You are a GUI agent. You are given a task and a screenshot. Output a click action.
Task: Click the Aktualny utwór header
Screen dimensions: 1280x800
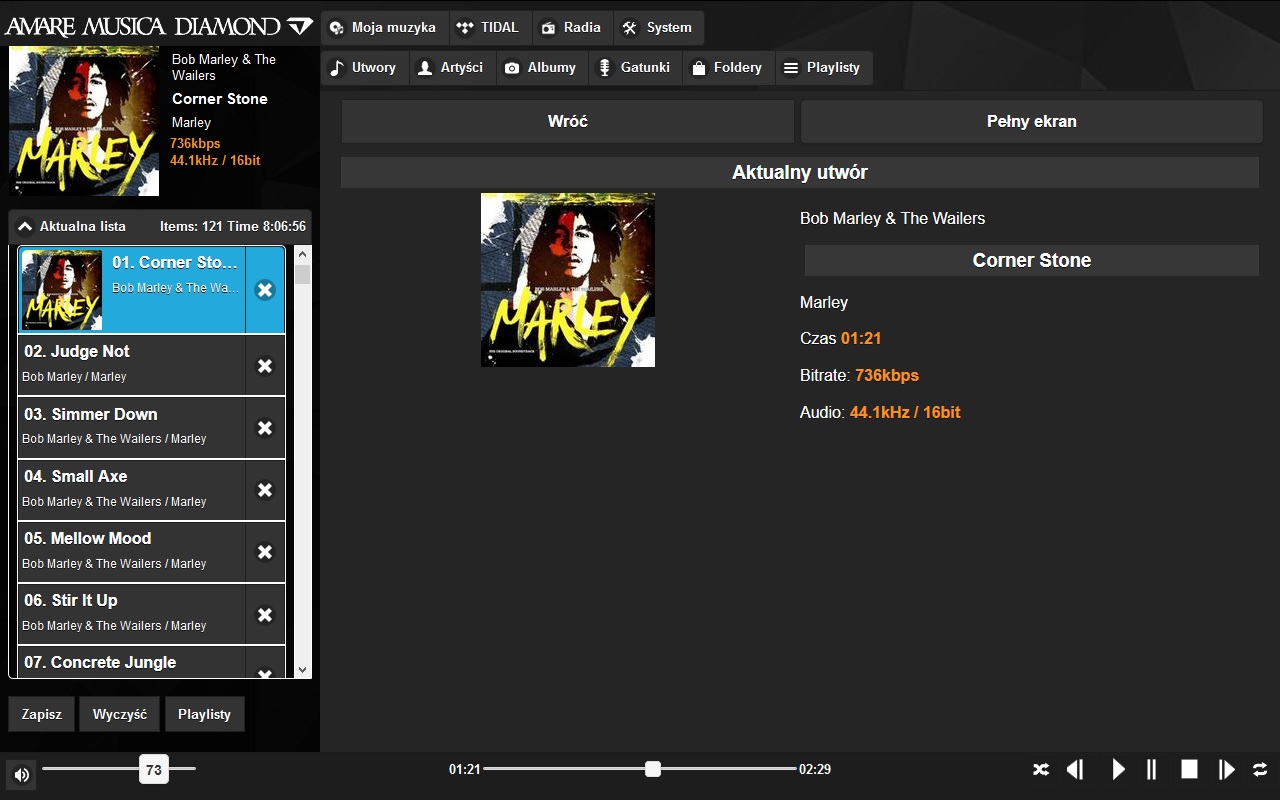pyautogui.click(x=800, y=172)
